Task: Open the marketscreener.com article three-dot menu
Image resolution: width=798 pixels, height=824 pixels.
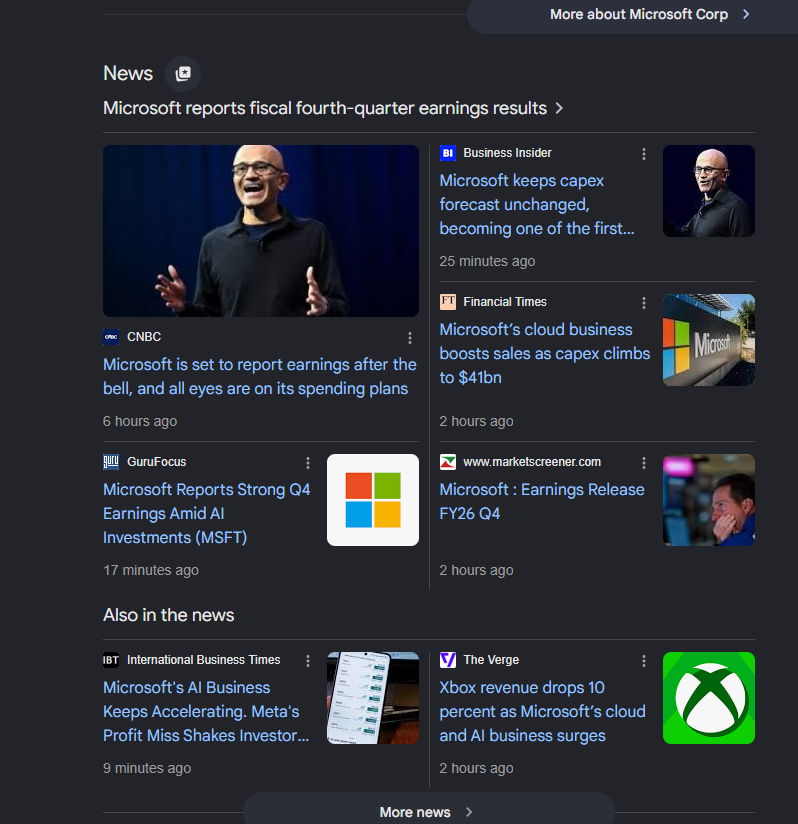Action: 644,463
